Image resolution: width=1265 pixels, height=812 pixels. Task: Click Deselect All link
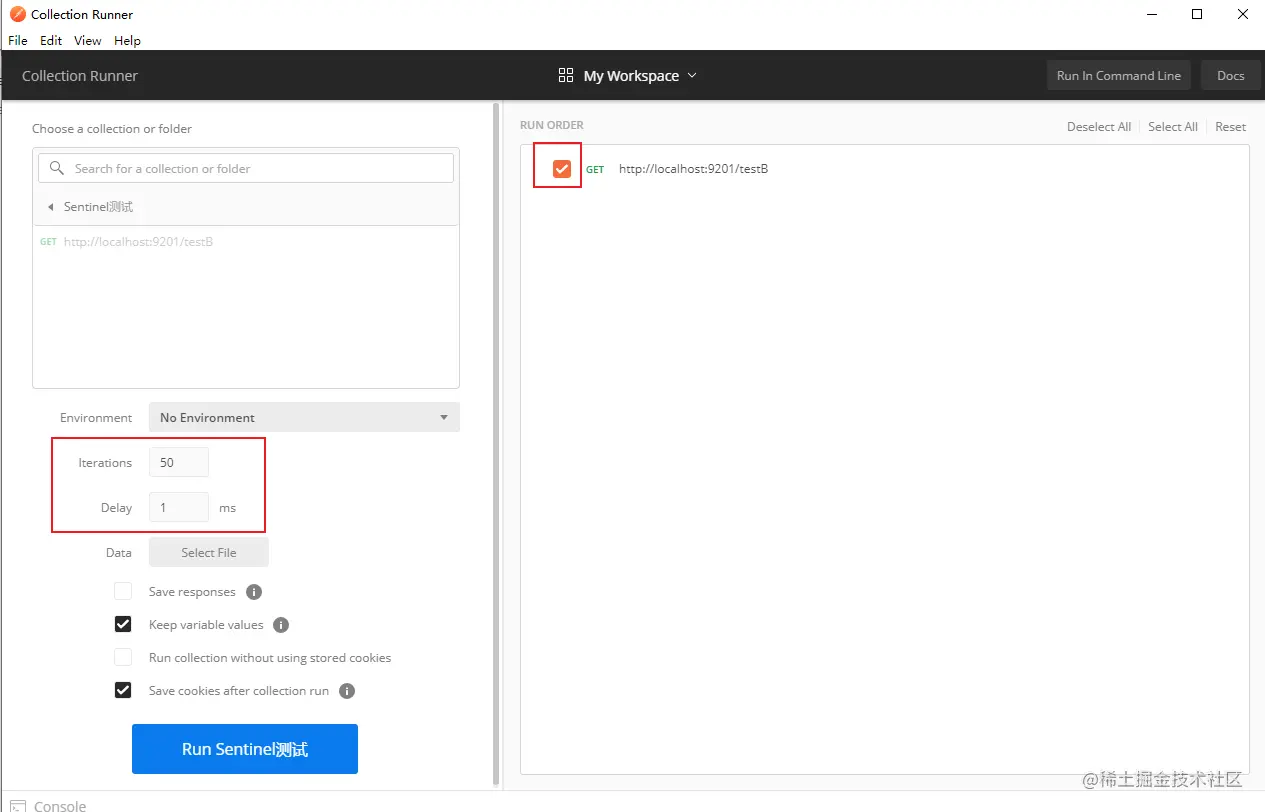(x=1099, y=127)
